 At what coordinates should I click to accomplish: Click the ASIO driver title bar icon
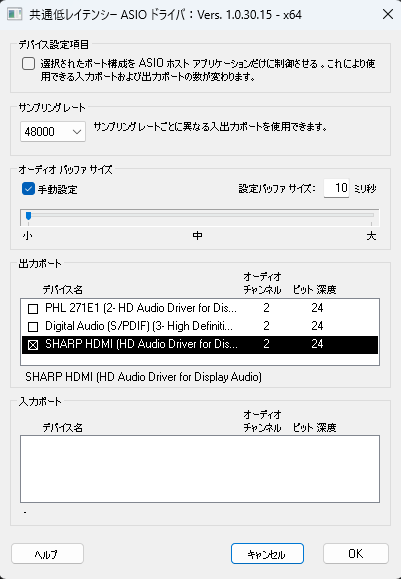click(x=15, y=14)
